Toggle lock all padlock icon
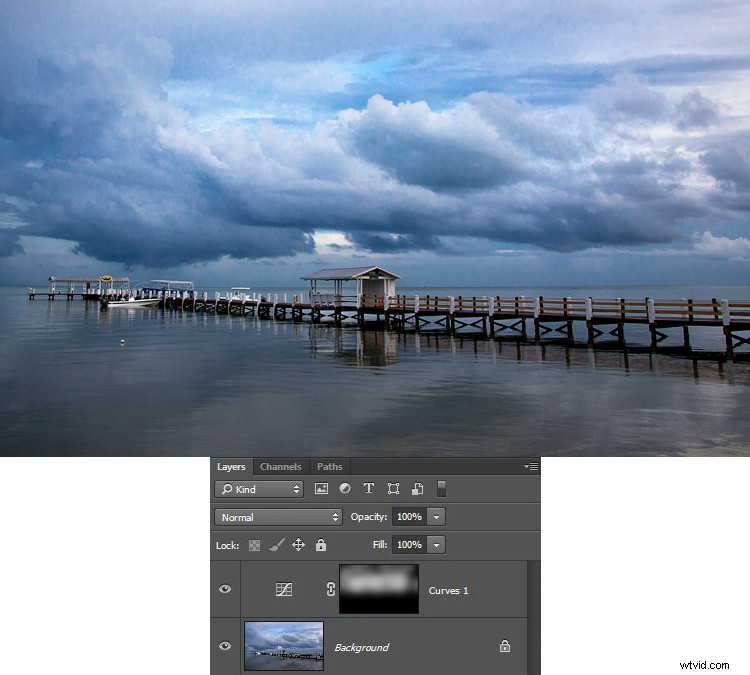Image resolution: width=750 pixels, height=675 pixels. [x=321, y=545]
